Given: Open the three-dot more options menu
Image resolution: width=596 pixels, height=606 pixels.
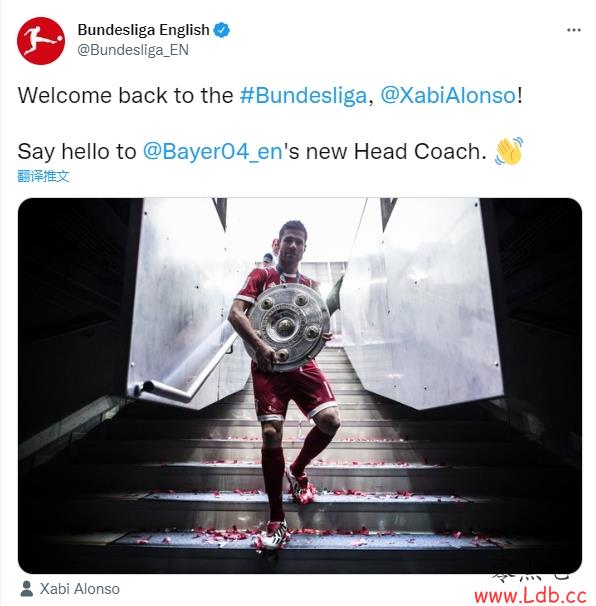Looking at the screenshot, I should click(x=574, y=30).
